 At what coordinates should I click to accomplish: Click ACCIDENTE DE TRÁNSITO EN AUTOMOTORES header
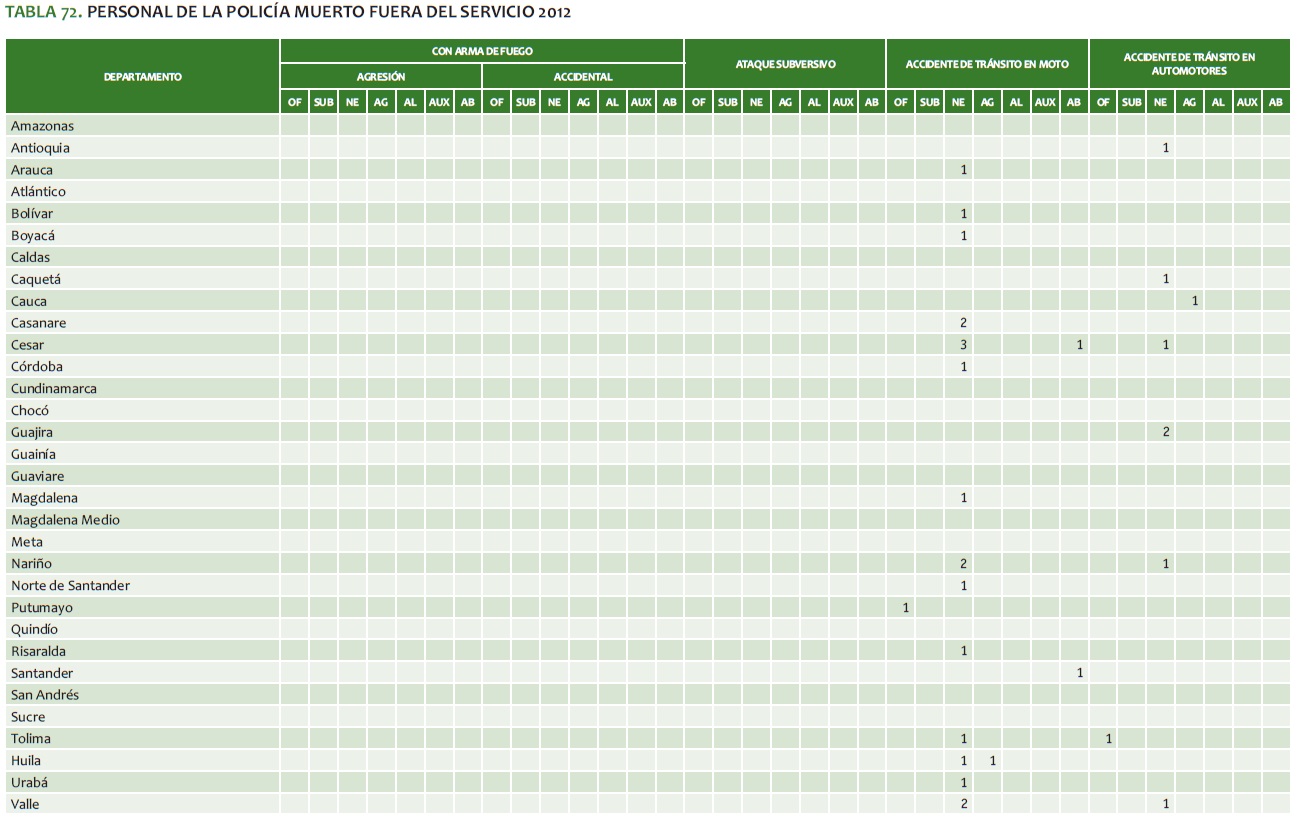pyautogui.click(x=1189, y=64)
